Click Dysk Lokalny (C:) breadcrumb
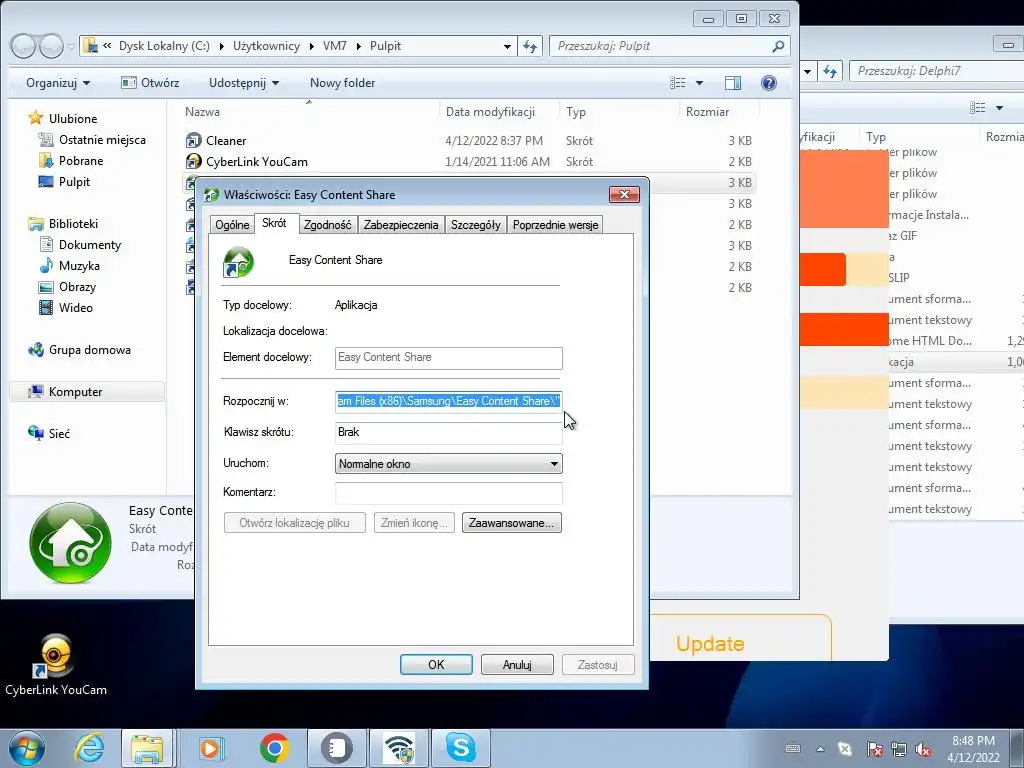Image resolution: width=1024 pixels, height=768 pixels. click(164, 46)
